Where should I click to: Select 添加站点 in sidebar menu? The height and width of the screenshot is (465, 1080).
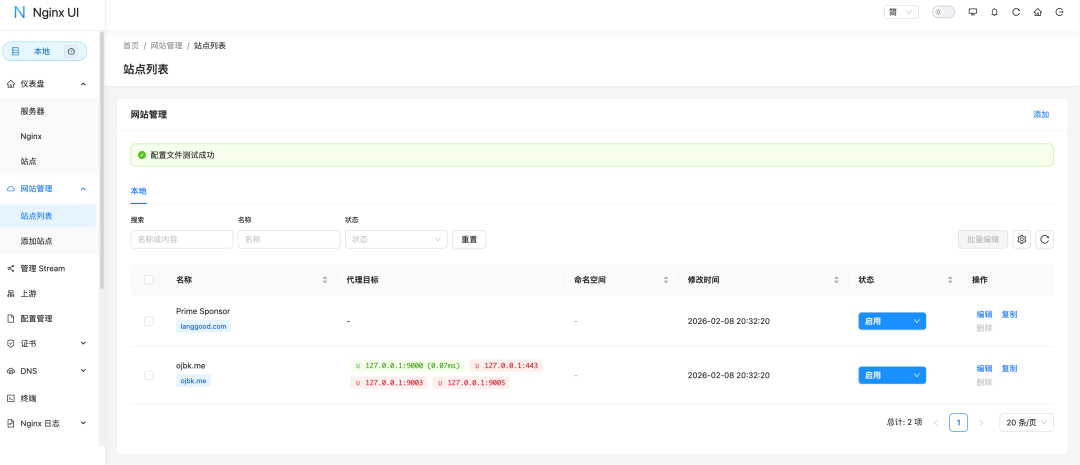[36, 241]
